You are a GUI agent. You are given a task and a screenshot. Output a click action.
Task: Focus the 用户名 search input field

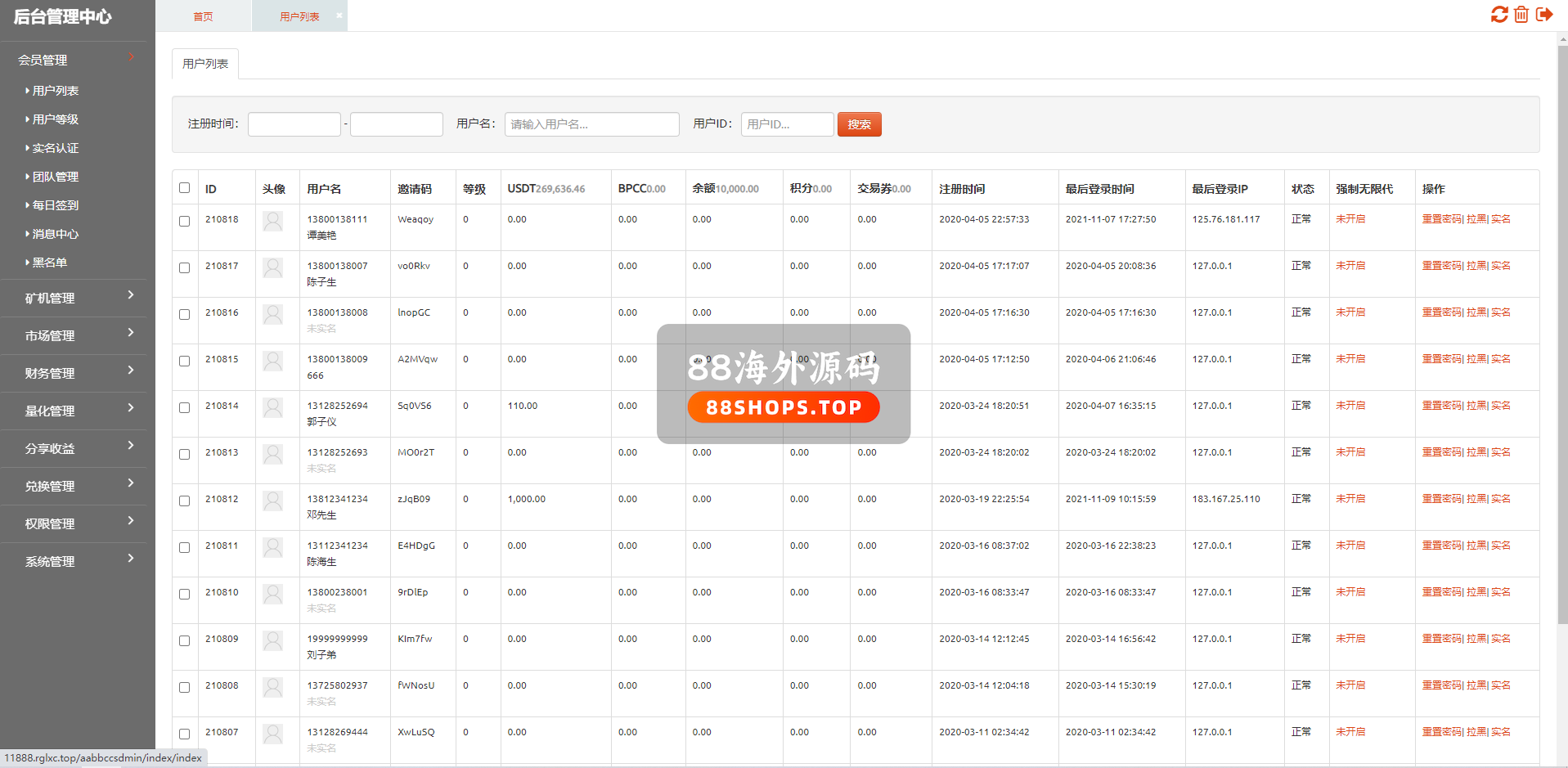pyautogui.click(x=591, y=124)
